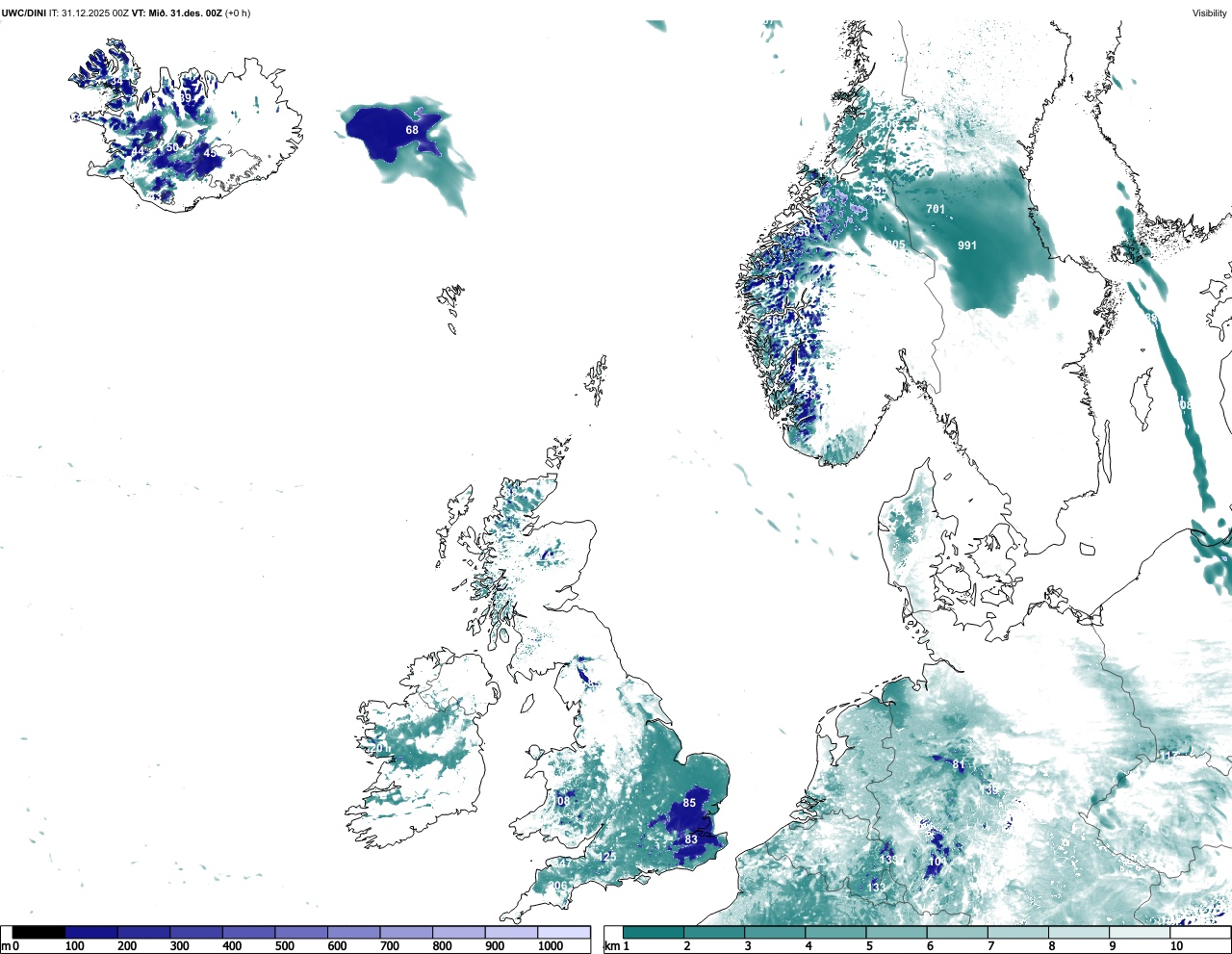
Task: Pick the 300–400 m legend color segment
Action: coord(196,932)
